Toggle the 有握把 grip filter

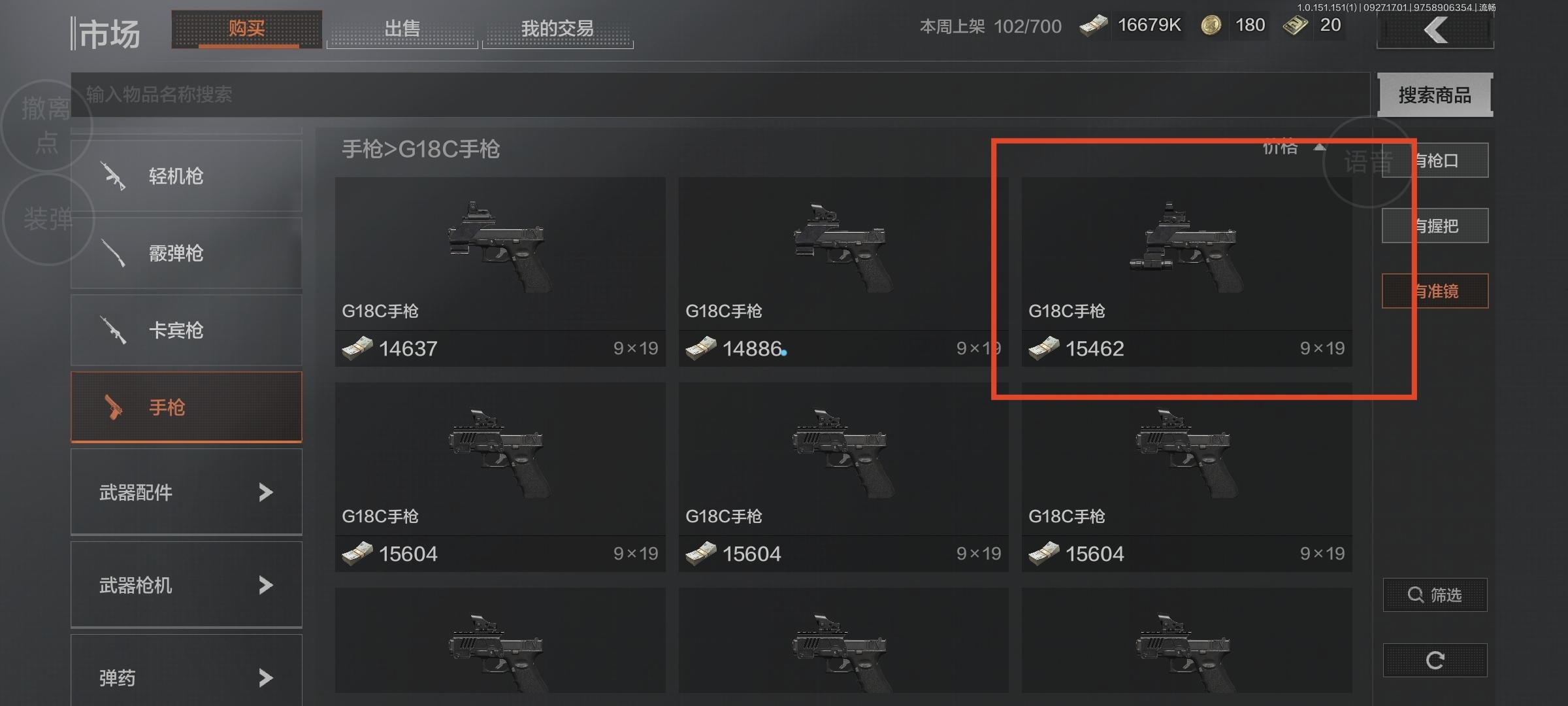click(1435, 226)
